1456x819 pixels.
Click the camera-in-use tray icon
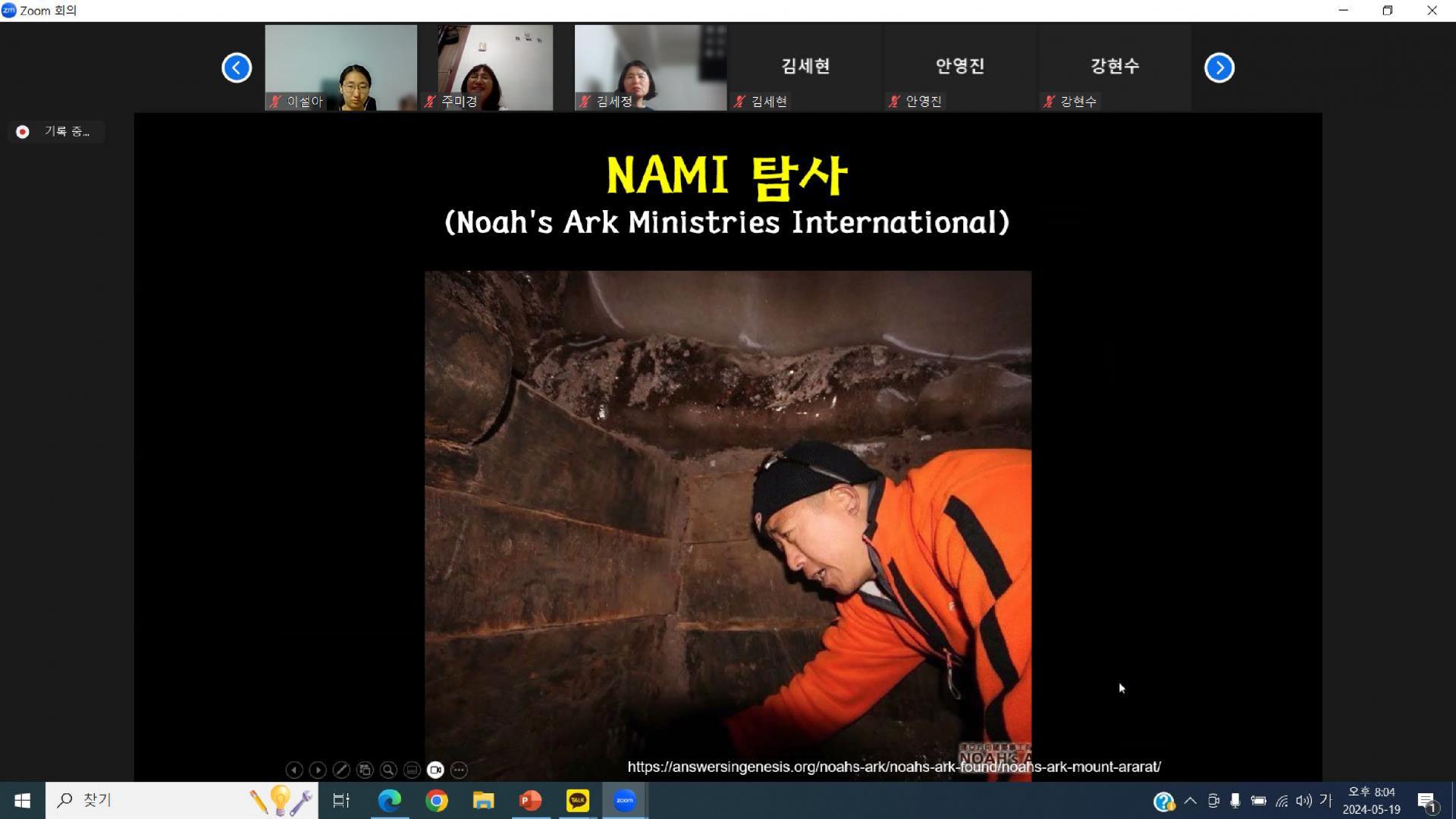point(1213,800)
